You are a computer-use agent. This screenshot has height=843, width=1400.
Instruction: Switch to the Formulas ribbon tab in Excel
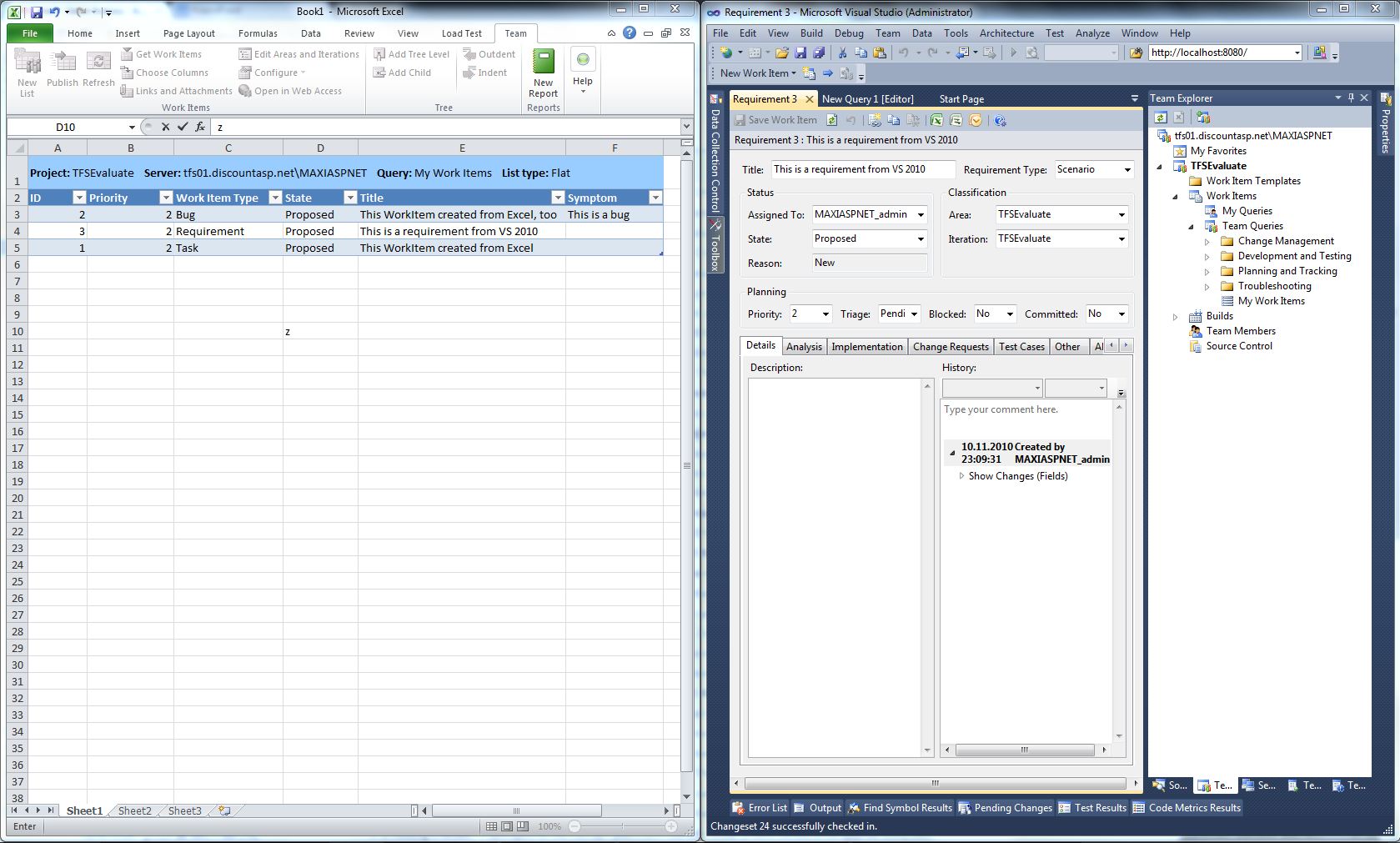(258, 33)
